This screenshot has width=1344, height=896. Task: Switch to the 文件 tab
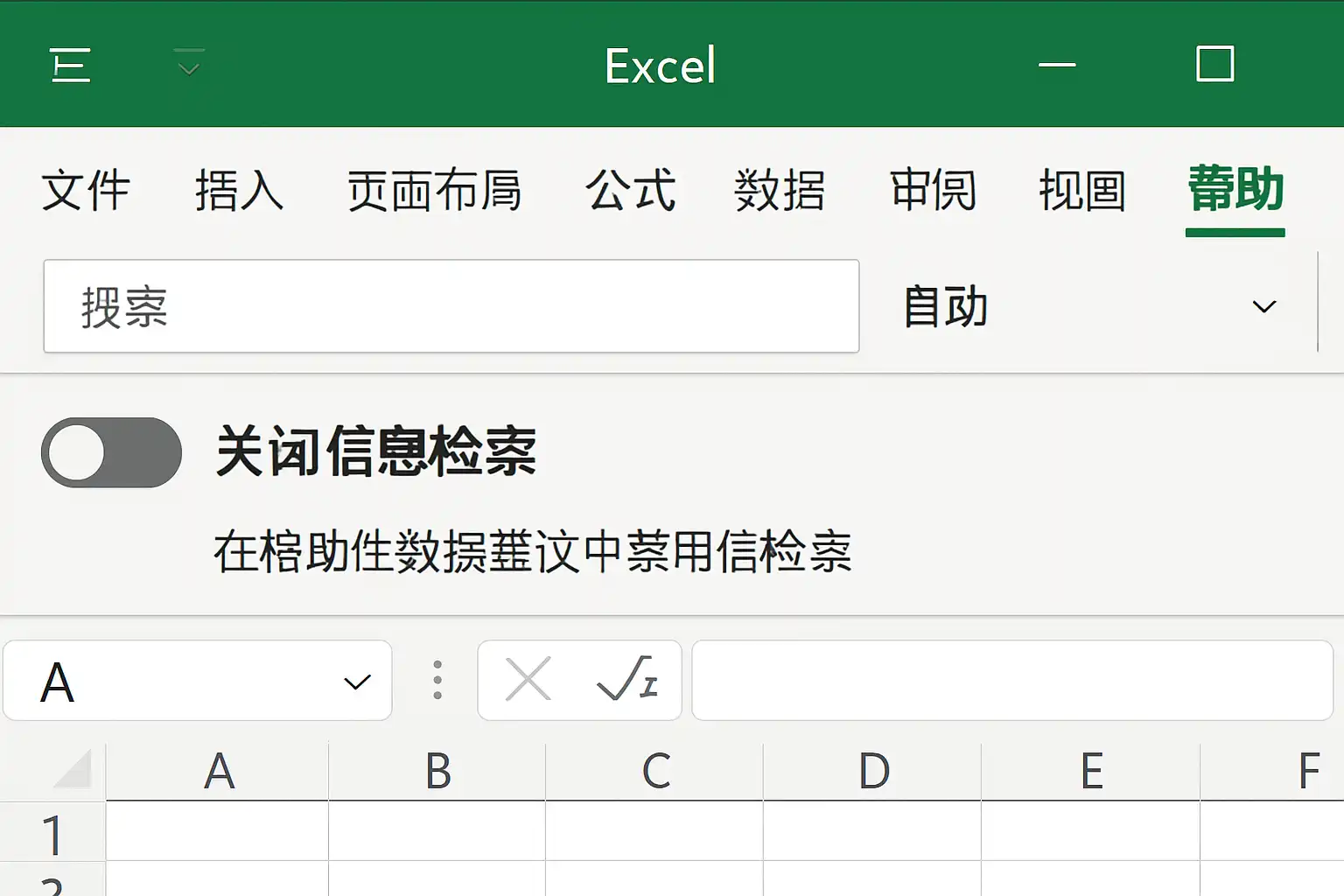[x=87, y=192]
